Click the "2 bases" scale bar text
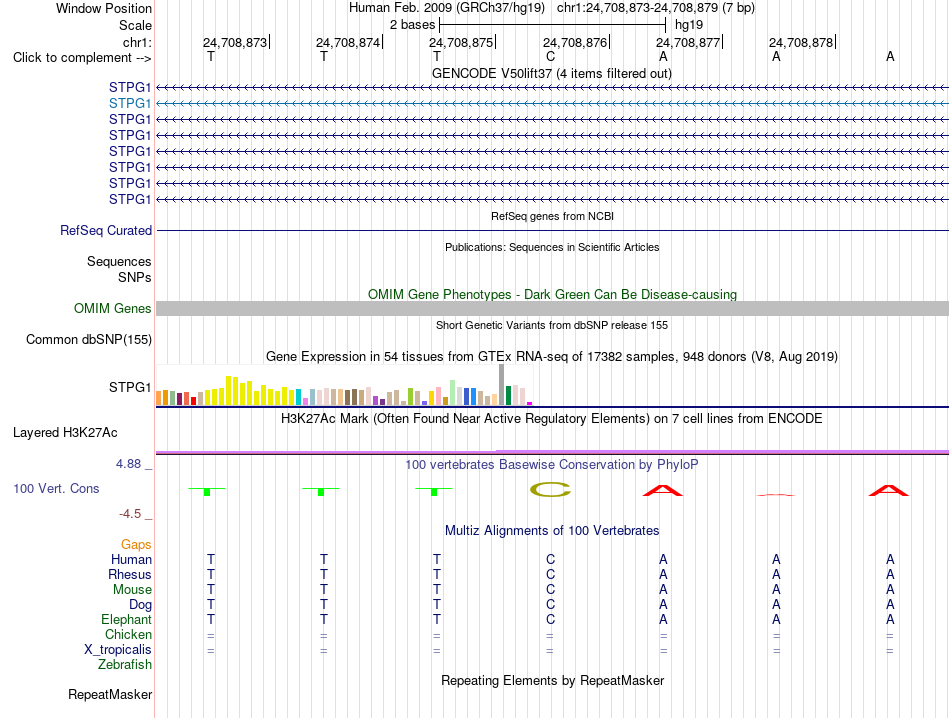This screenshot has width=950, height=718. pos(413,25)
